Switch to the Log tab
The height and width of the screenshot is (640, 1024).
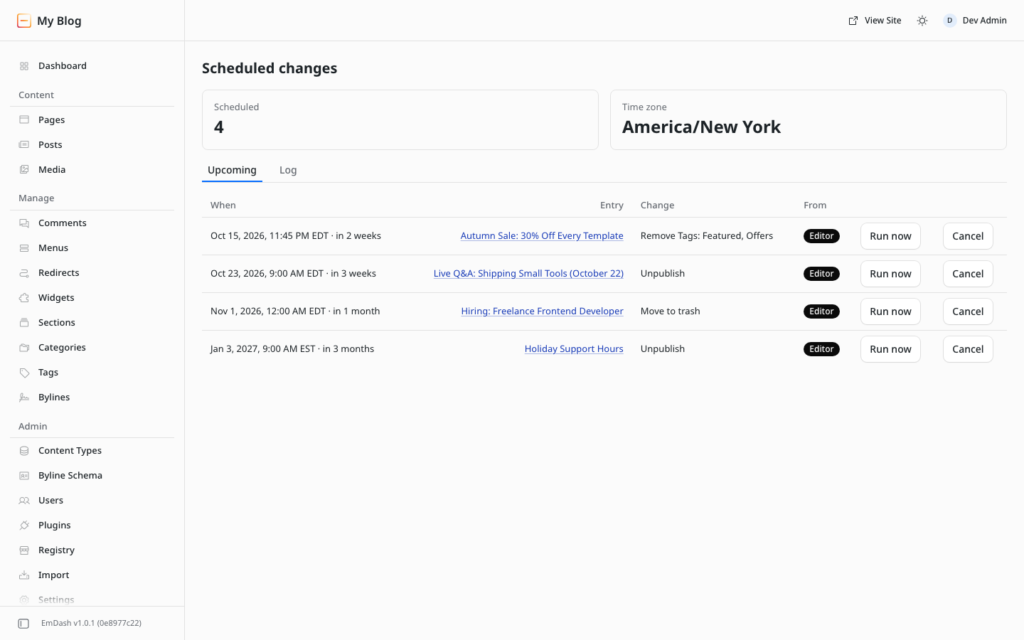click(x=288, y=170)
